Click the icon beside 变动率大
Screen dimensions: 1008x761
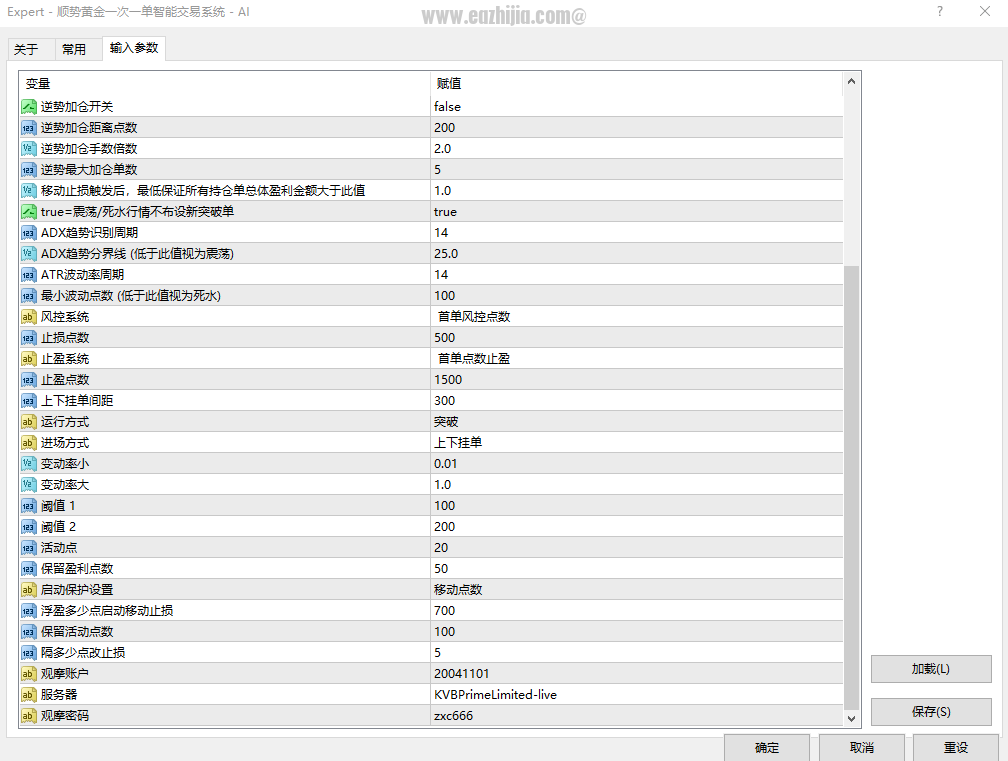point(28,485)
